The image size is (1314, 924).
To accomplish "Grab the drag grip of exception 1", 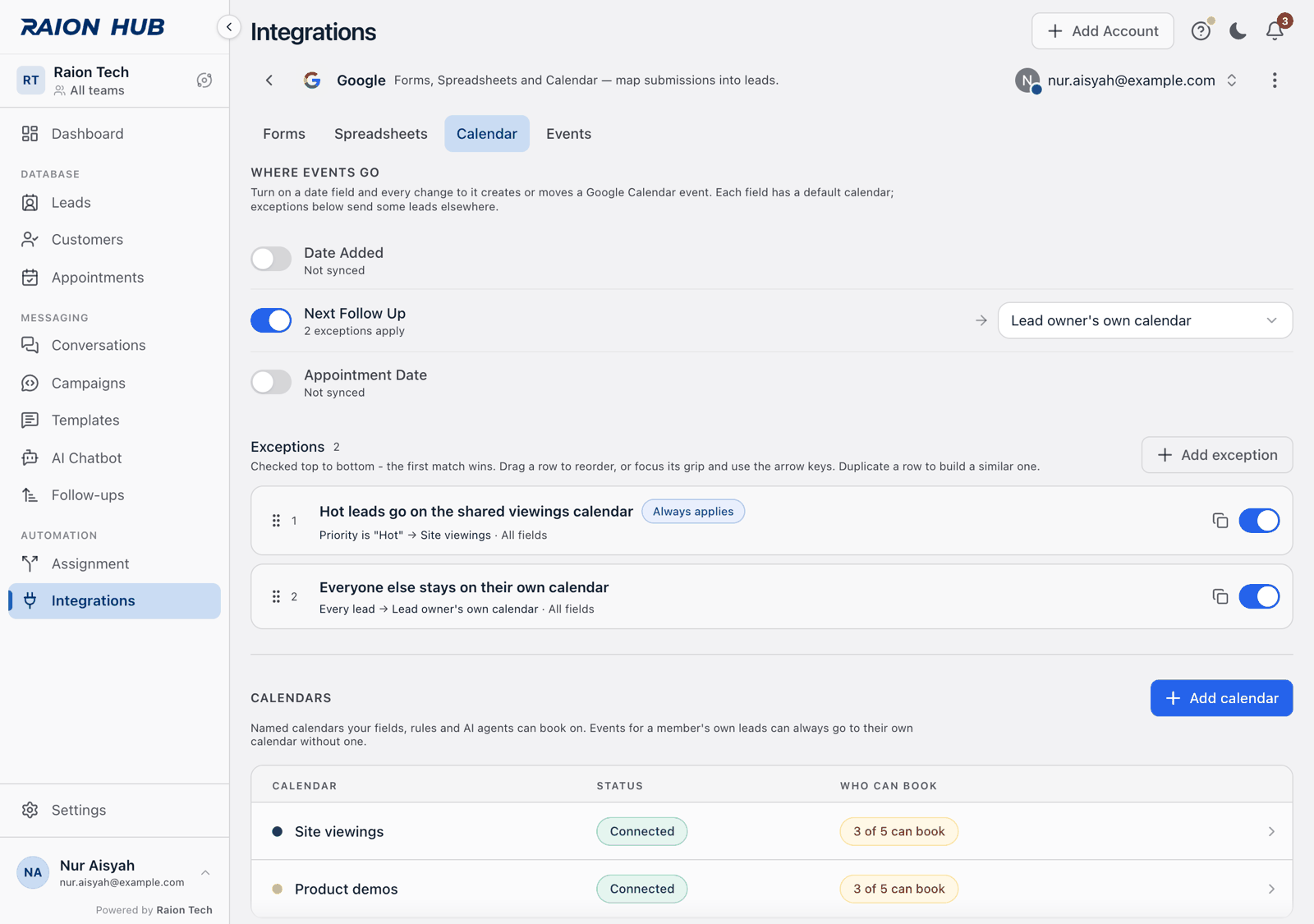I will pos(276,521).
